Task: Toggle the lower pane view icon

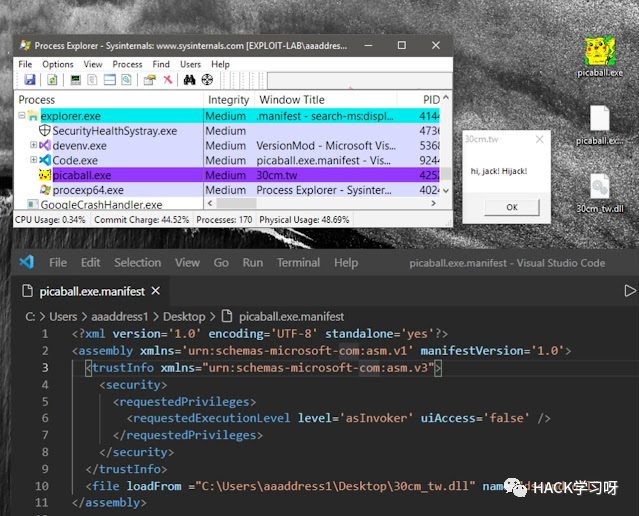Action: (x=110, y=79)
